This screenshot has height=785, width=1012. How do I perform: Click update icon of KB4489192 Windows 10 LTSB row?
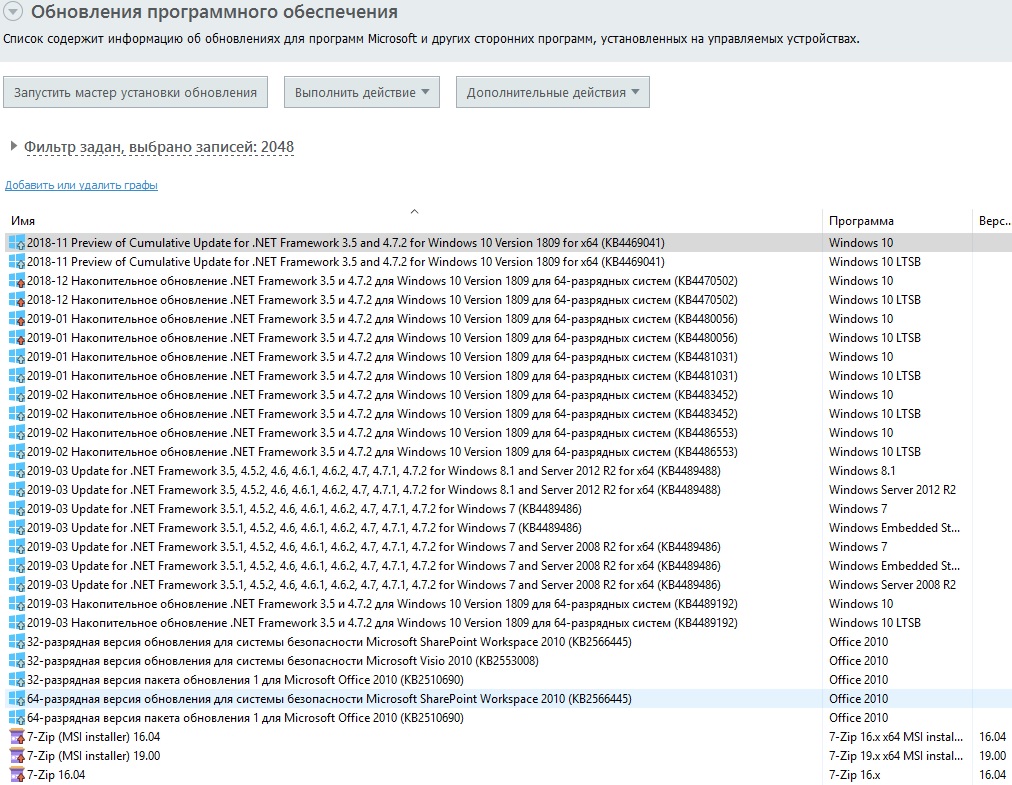(x=17, y=623)
